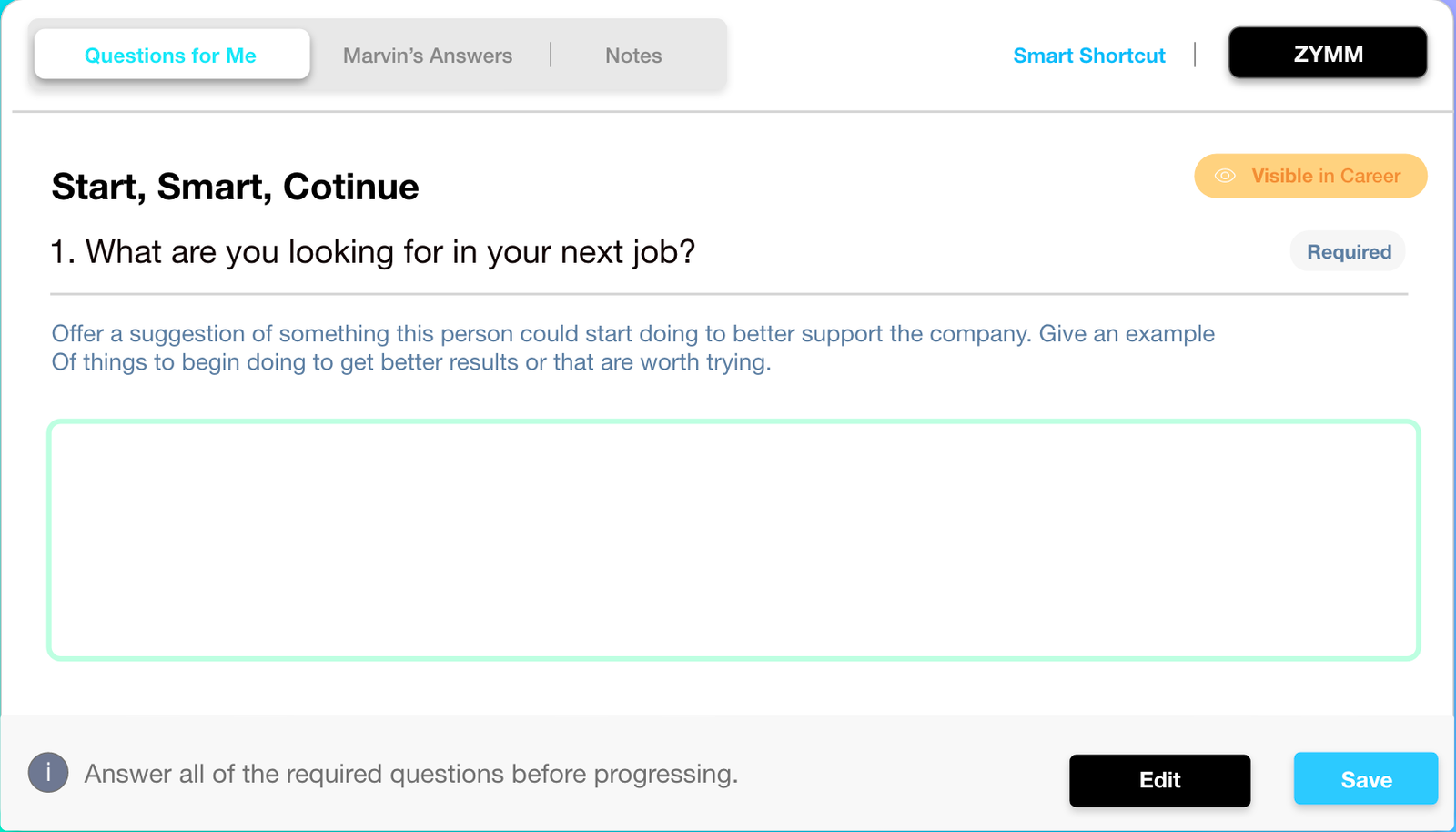The width and height of the screenshot is (1456, 832).
Task: Click the divider between Answers and Notes tabs
Action: coord(551,55)
